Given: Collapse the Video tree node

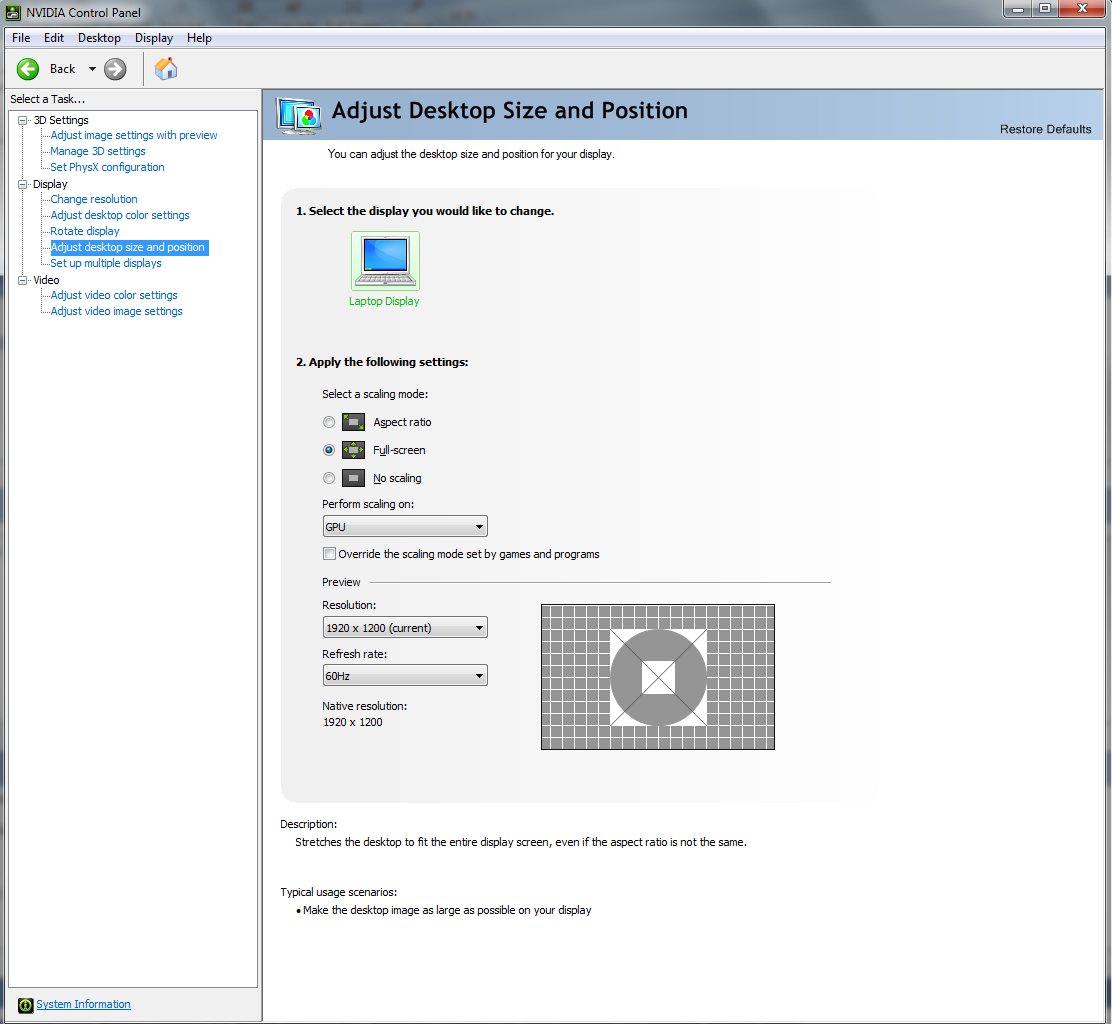Looking at the screenshot, I should [23, 280].
